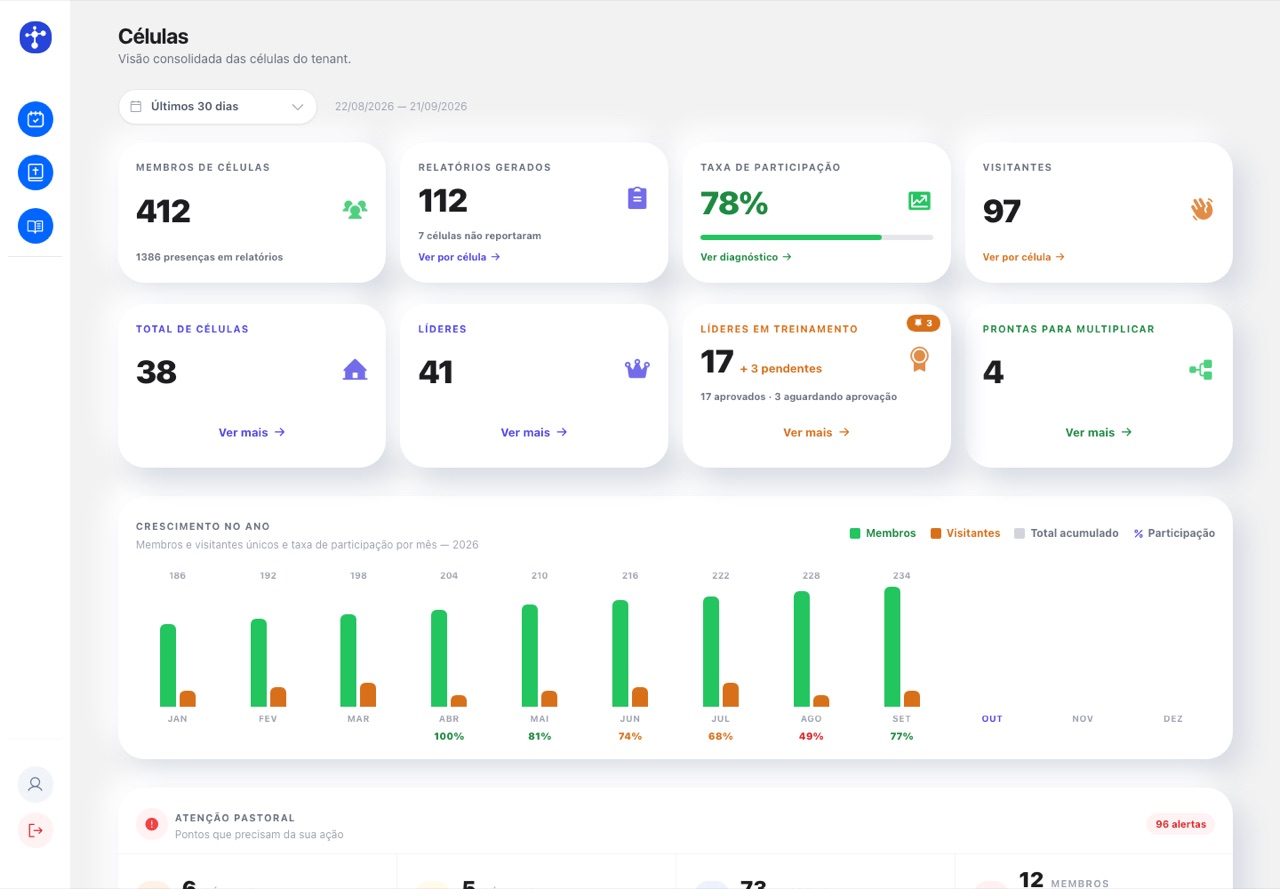The width and height of the screenshot is (1280, 889).
Task: Toggle Membros series in chart legend
Action: click(883, 534)
